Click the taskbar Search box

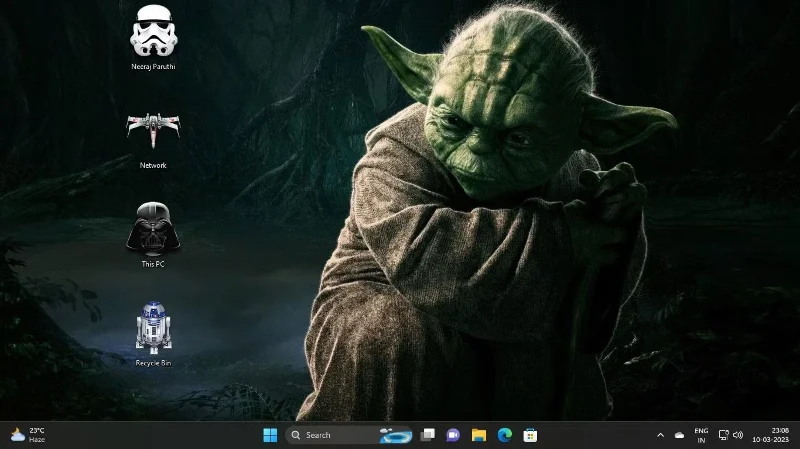[348, 435]
